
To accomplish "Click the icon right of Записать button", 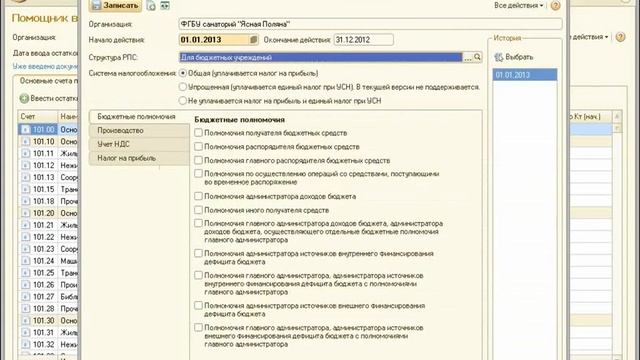I will (x=151, y=6).
